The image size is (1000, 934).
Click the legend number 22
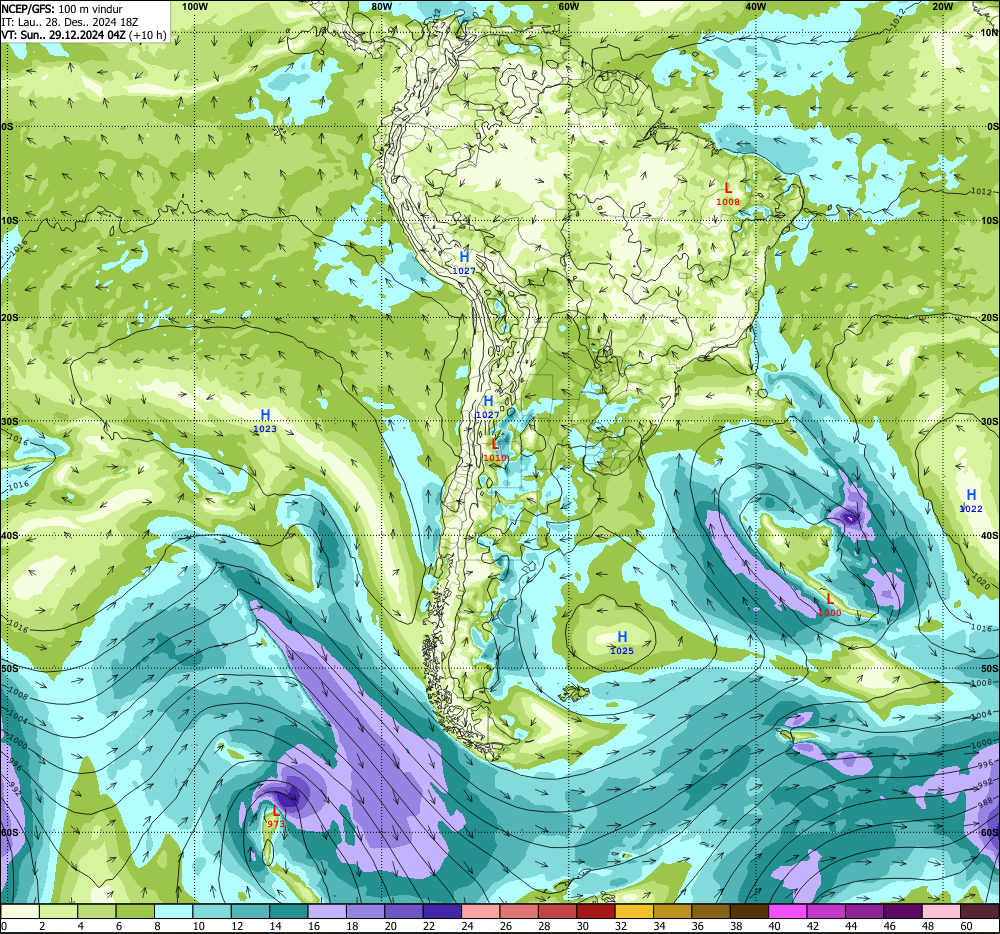[429, 926]
